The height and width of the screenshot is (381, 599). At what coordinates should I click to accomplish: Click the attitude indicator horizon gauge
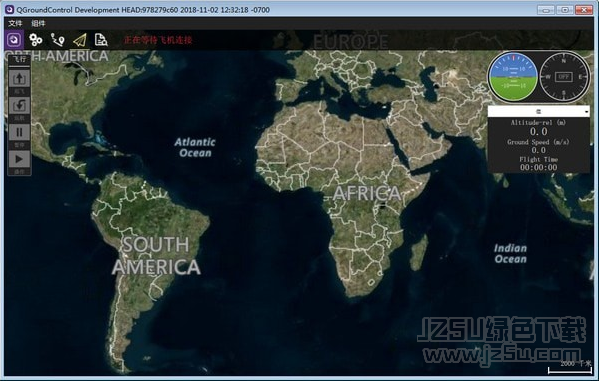[513, 77]
